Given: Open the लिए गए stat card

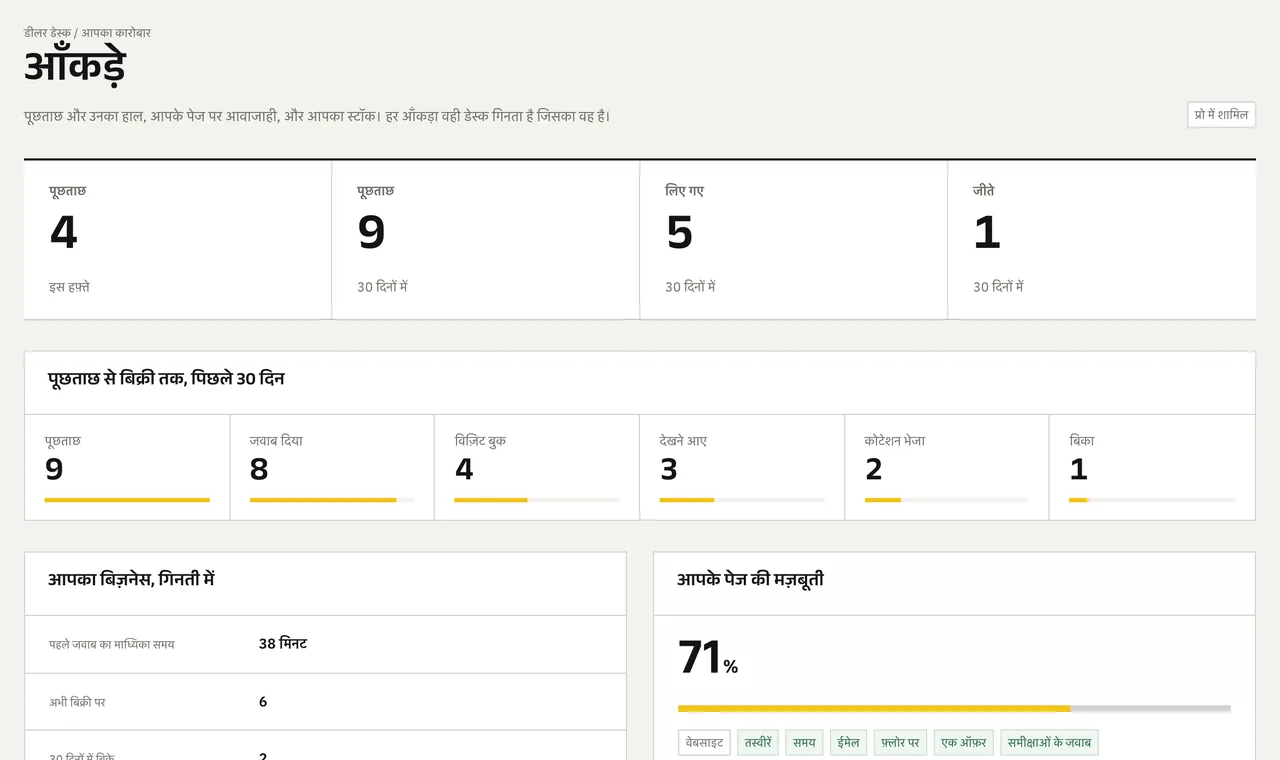Looking at the screenshot, I should (794, 240).
